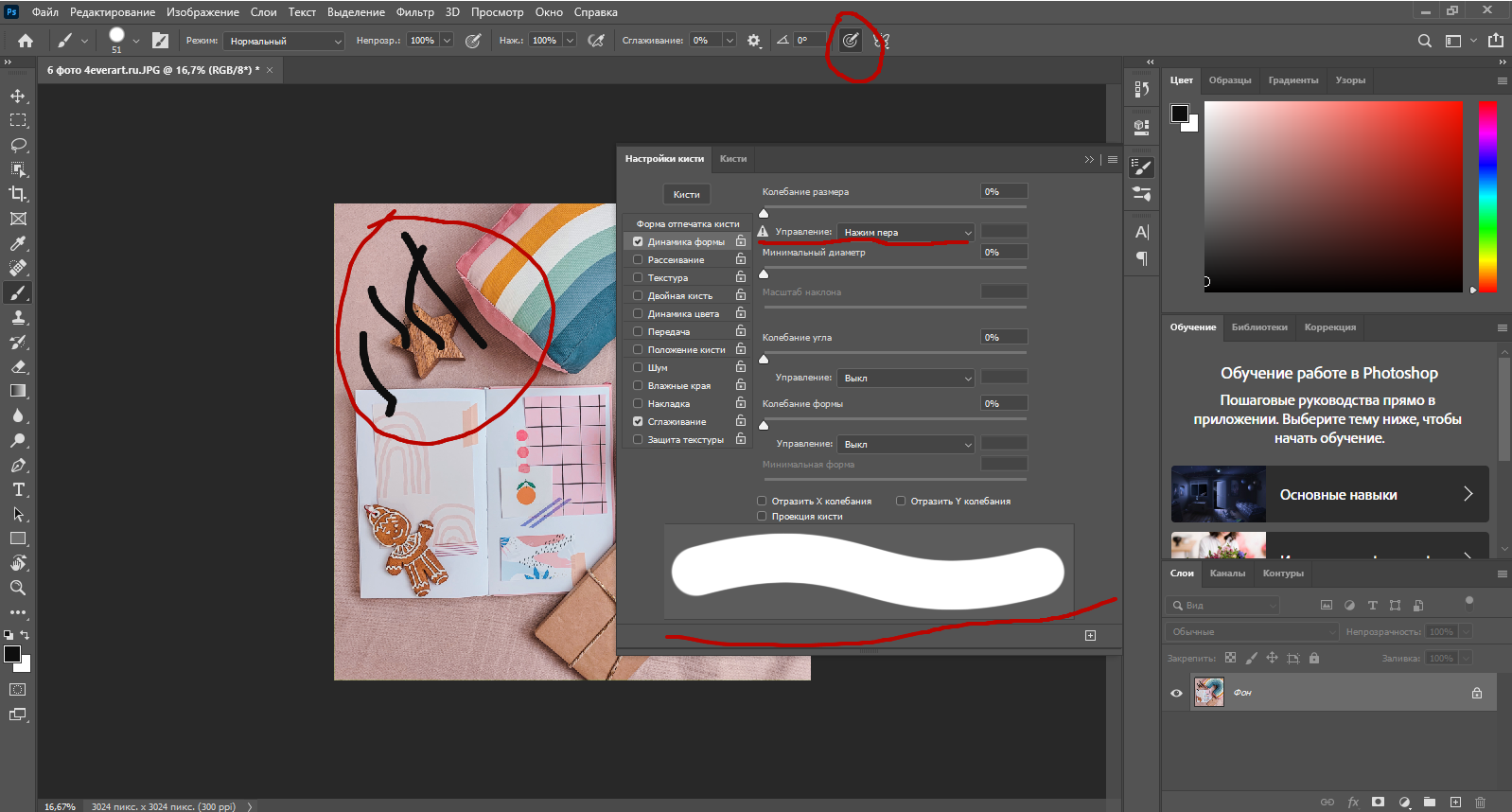Screen dimensions: 1512x812
Task: Check Отразить X колебания
Action: pos(762,501)
